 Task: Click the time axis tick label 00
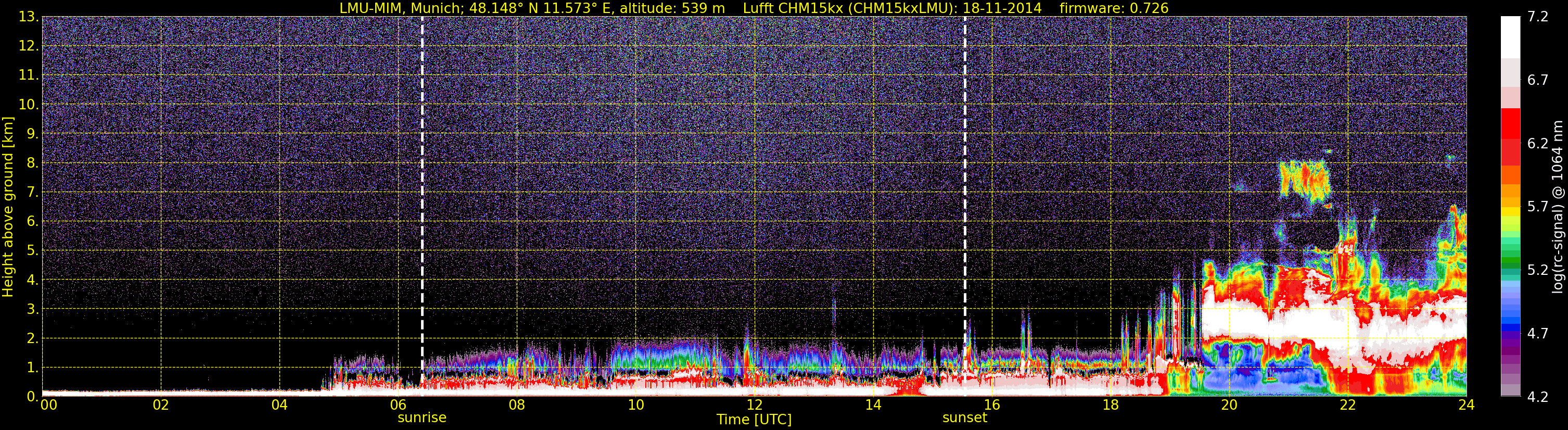[x=49, y=405]
